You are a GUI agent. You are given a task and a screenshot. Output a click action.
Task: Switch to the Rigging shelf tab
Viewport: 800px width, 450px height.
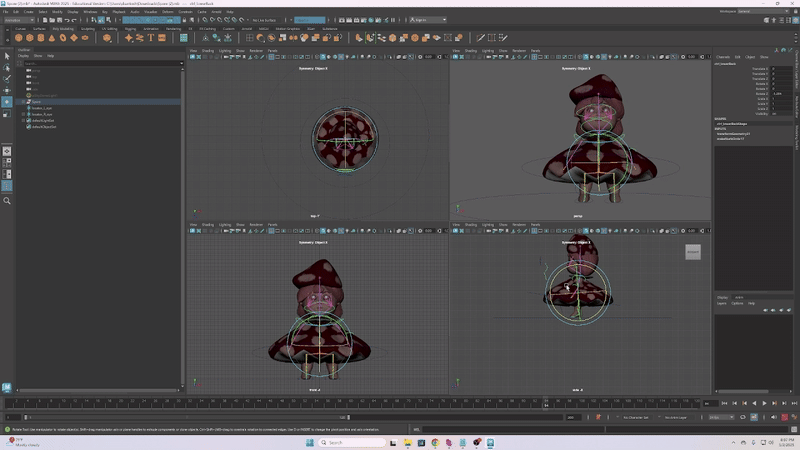pos(130,28)
